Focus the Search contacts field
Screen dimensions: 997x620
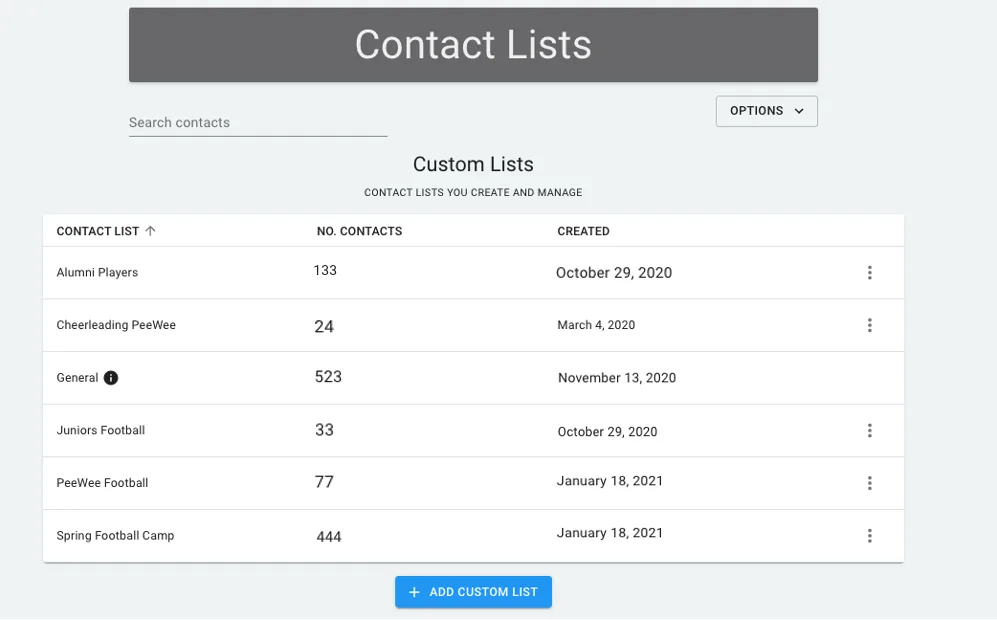point(258,122)
